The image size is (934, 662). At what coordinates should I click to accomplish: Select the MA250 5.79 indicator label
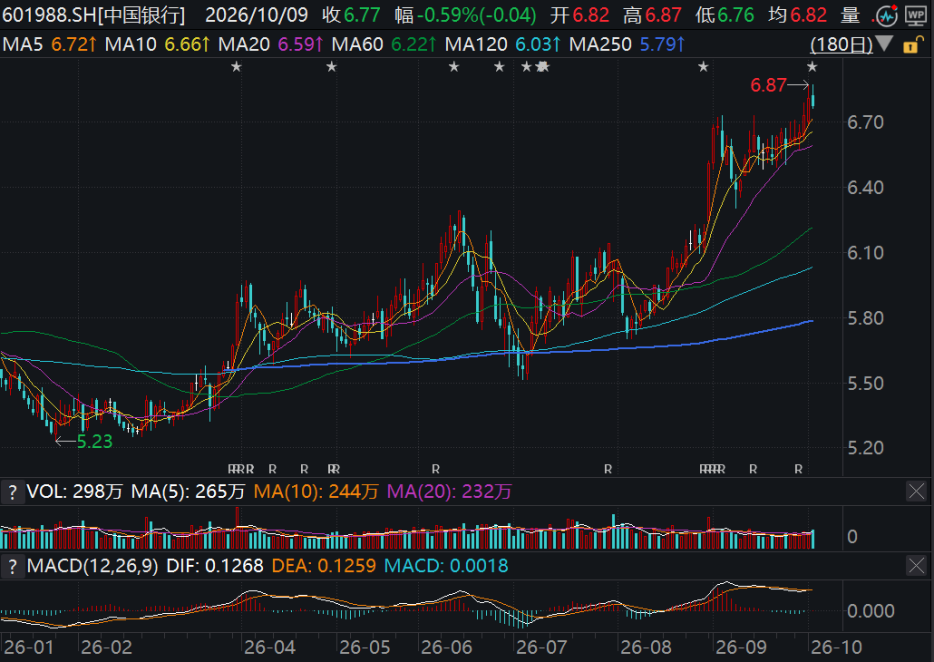coord(627,44)
